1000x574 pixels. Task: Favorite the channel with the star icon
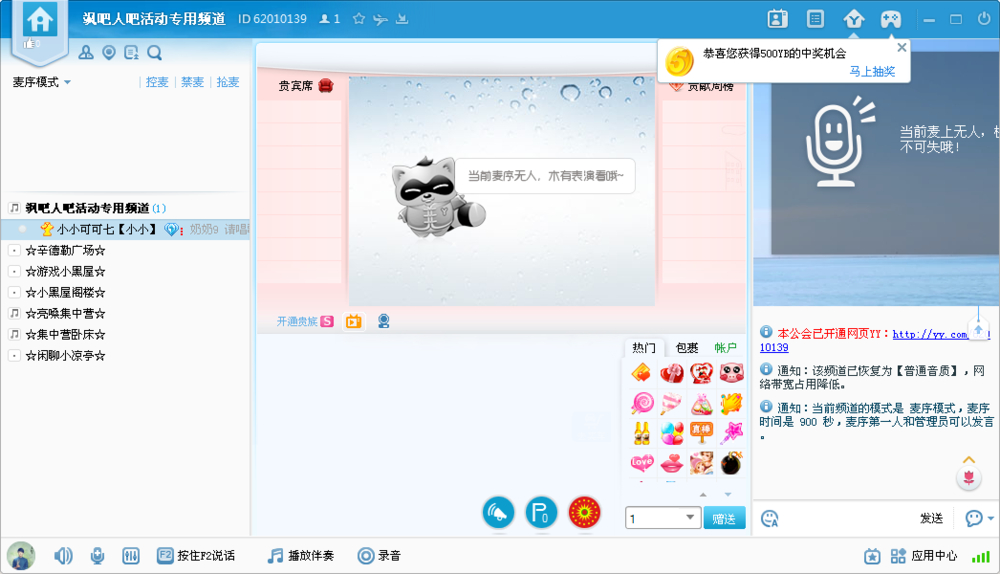pos(359,19)
